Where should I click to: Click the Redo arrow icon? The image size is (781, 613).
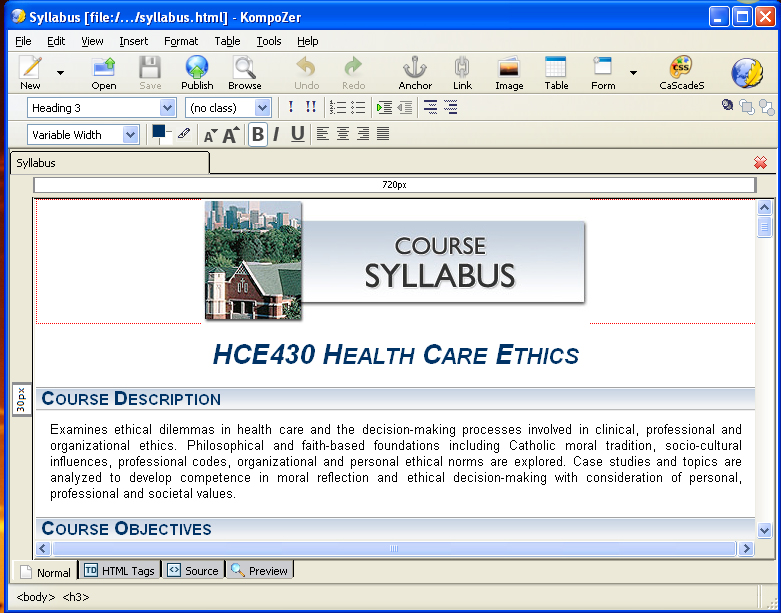point(354,73)
